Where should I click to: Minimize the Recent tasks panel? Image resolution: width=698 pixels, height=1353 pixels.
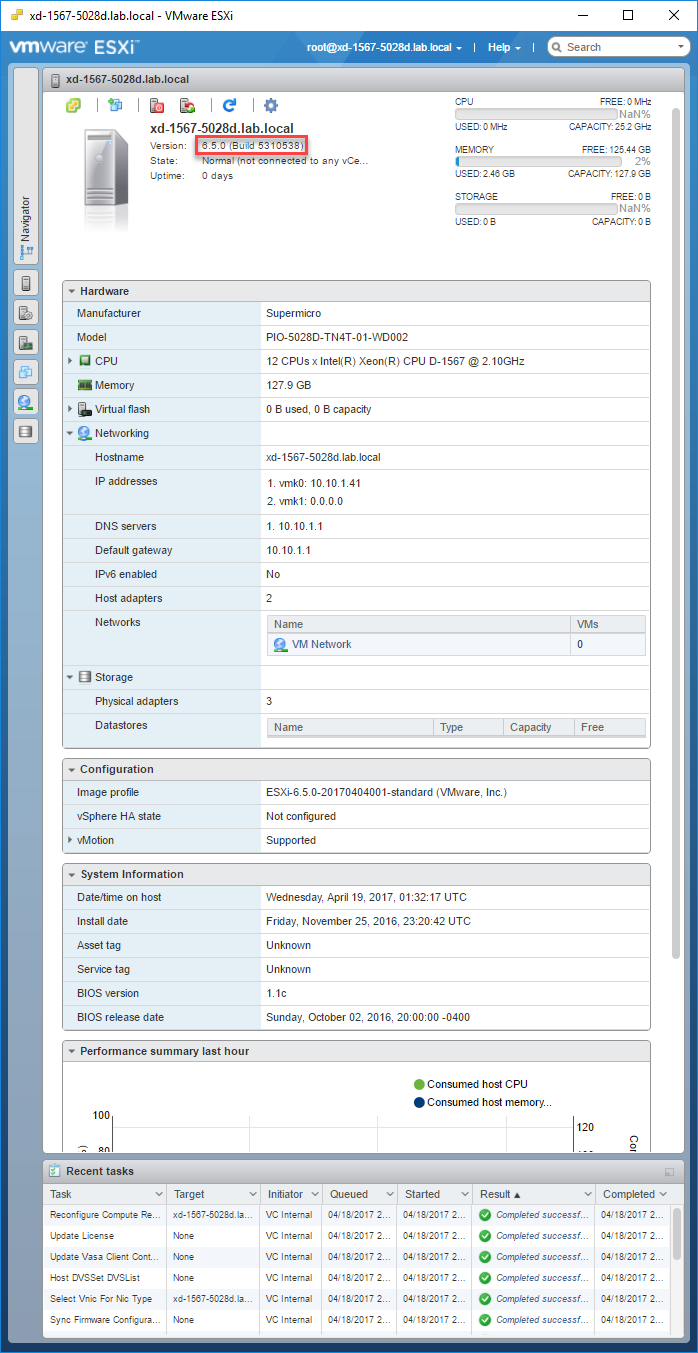click(x=669, y=1172)
